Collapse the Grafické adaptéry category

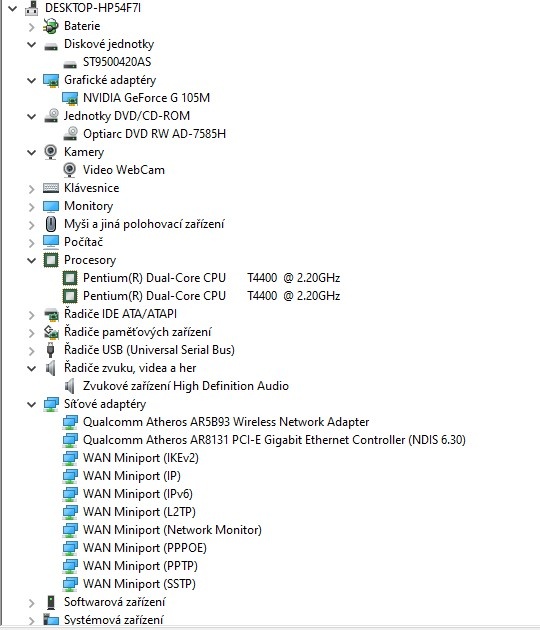[31, 80]
